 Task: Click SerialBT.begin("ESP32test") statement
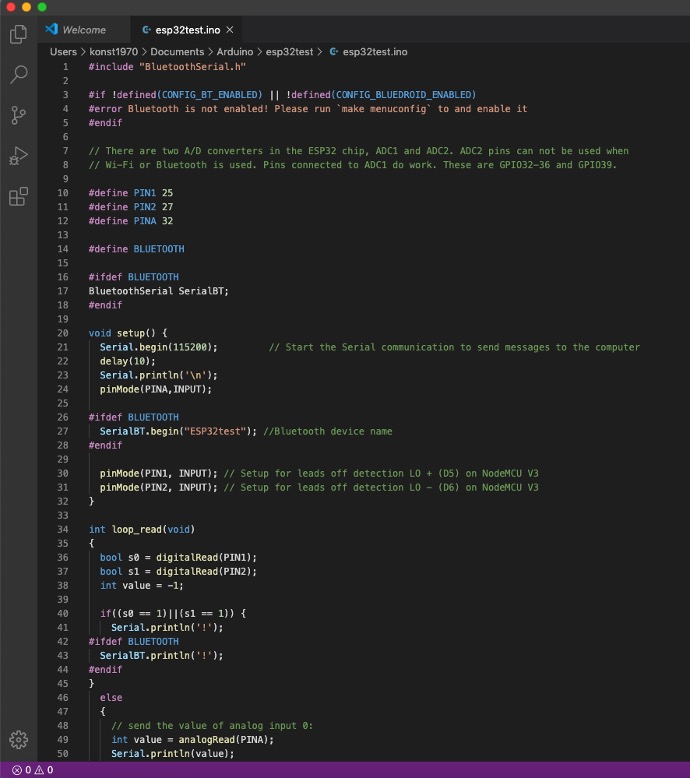[178, 431]
